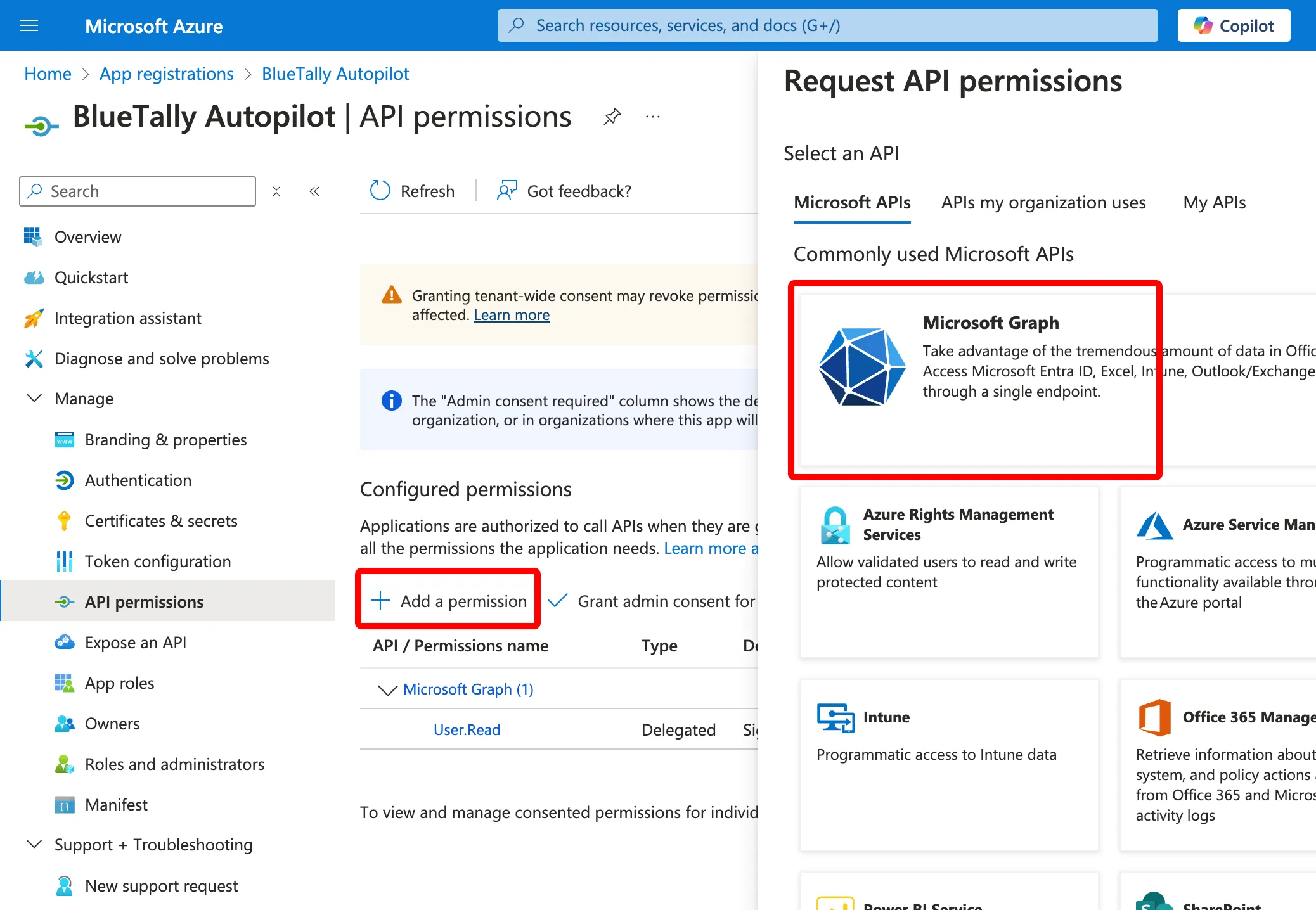Open Roles and administrators

click(x=174, y=764)
